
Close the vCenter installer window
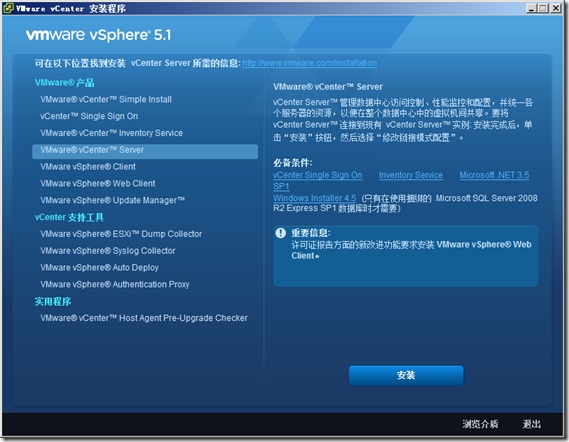coord(555,8)
